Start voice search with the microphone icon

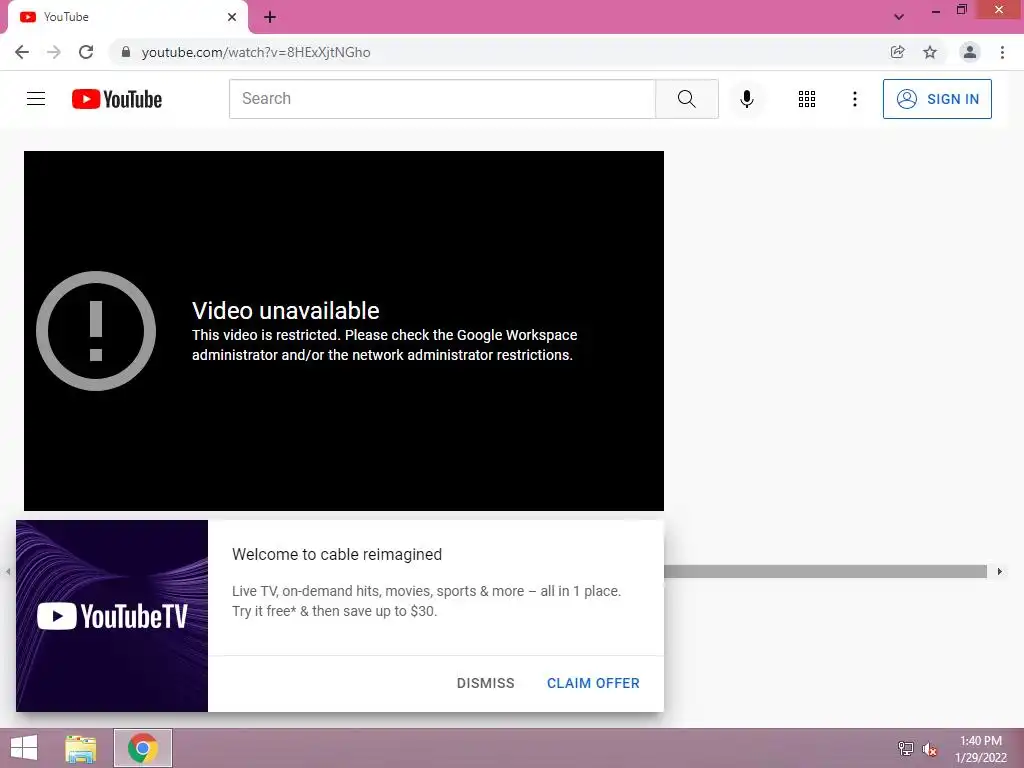tap(746, 99)
